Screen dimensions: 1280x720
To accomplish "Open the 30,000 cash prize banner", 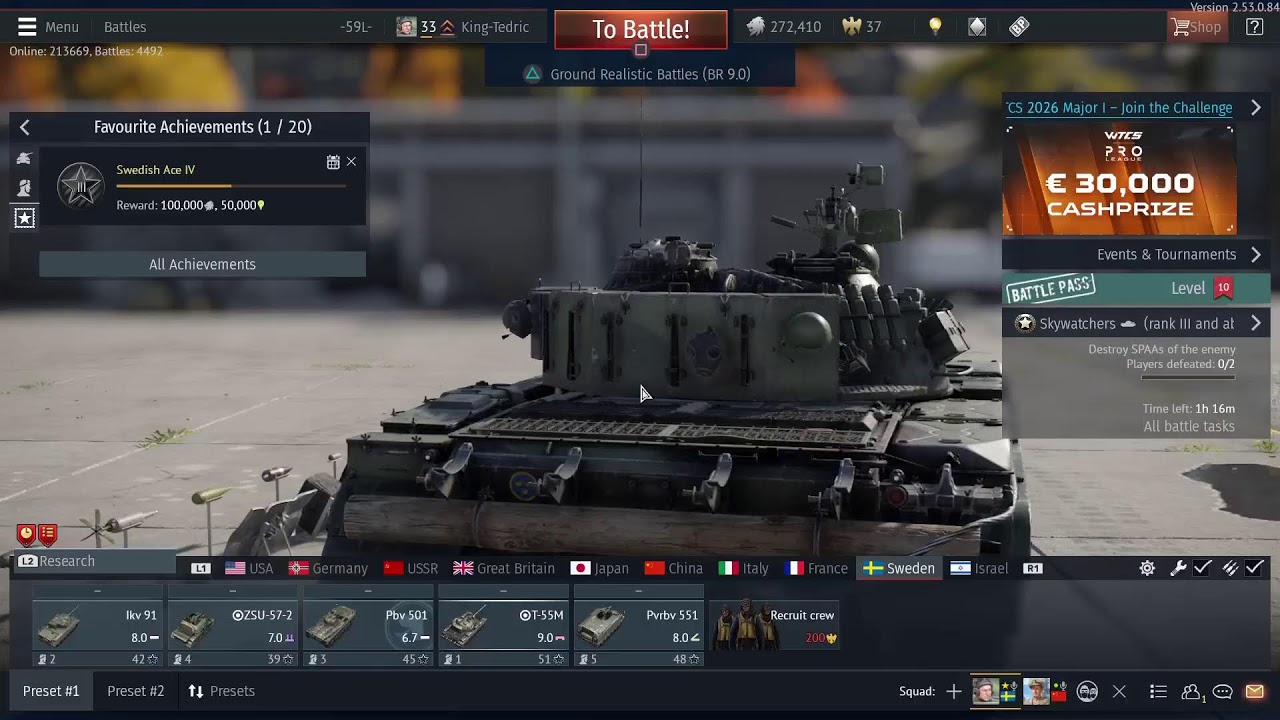I will pos(1120,180).
